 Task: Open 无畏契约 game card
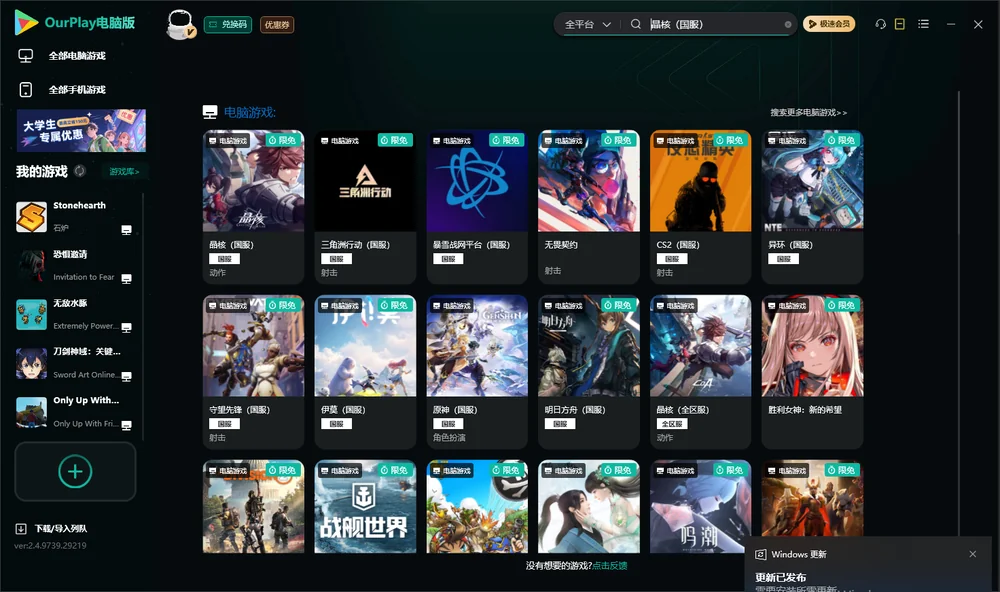click(589, 207)
